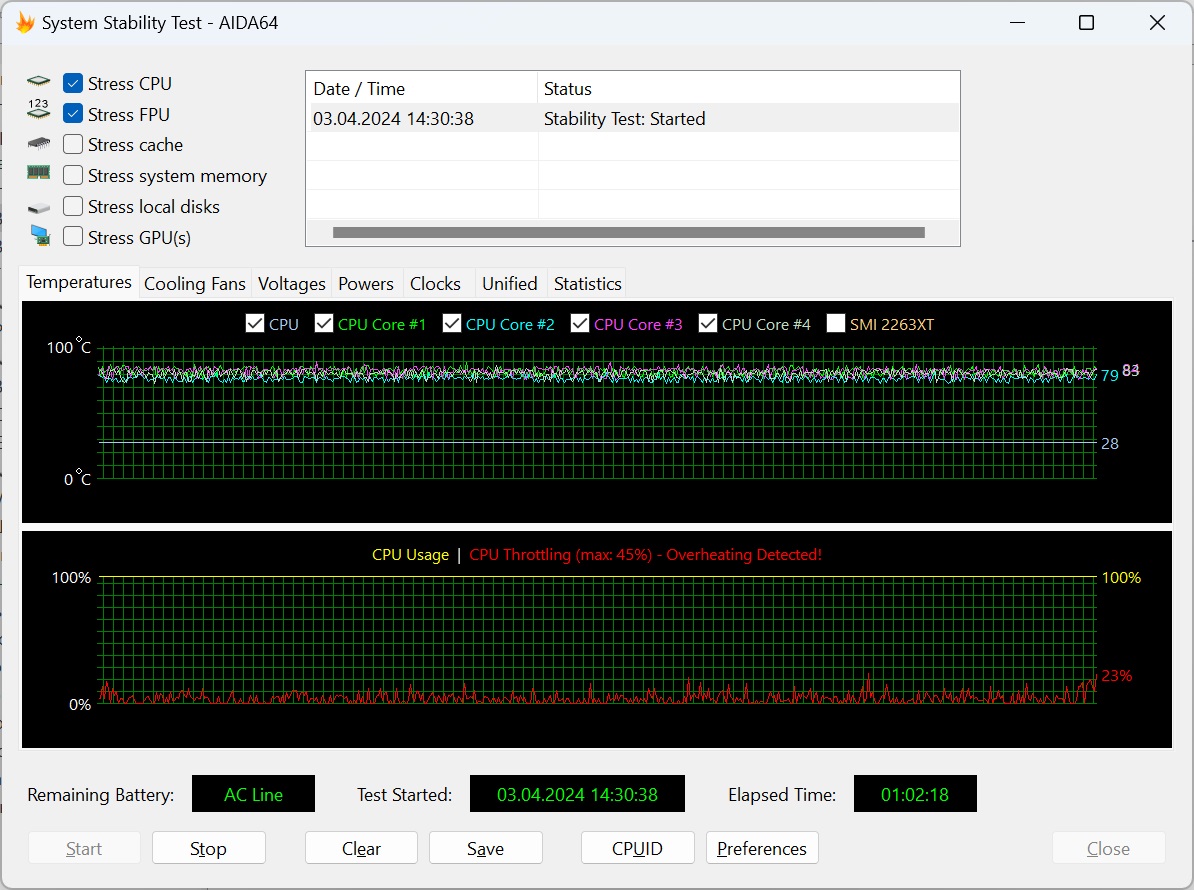Screen dimensions: 1194x890
Task: Click the CPUID button
Action: tap(637, 848)
